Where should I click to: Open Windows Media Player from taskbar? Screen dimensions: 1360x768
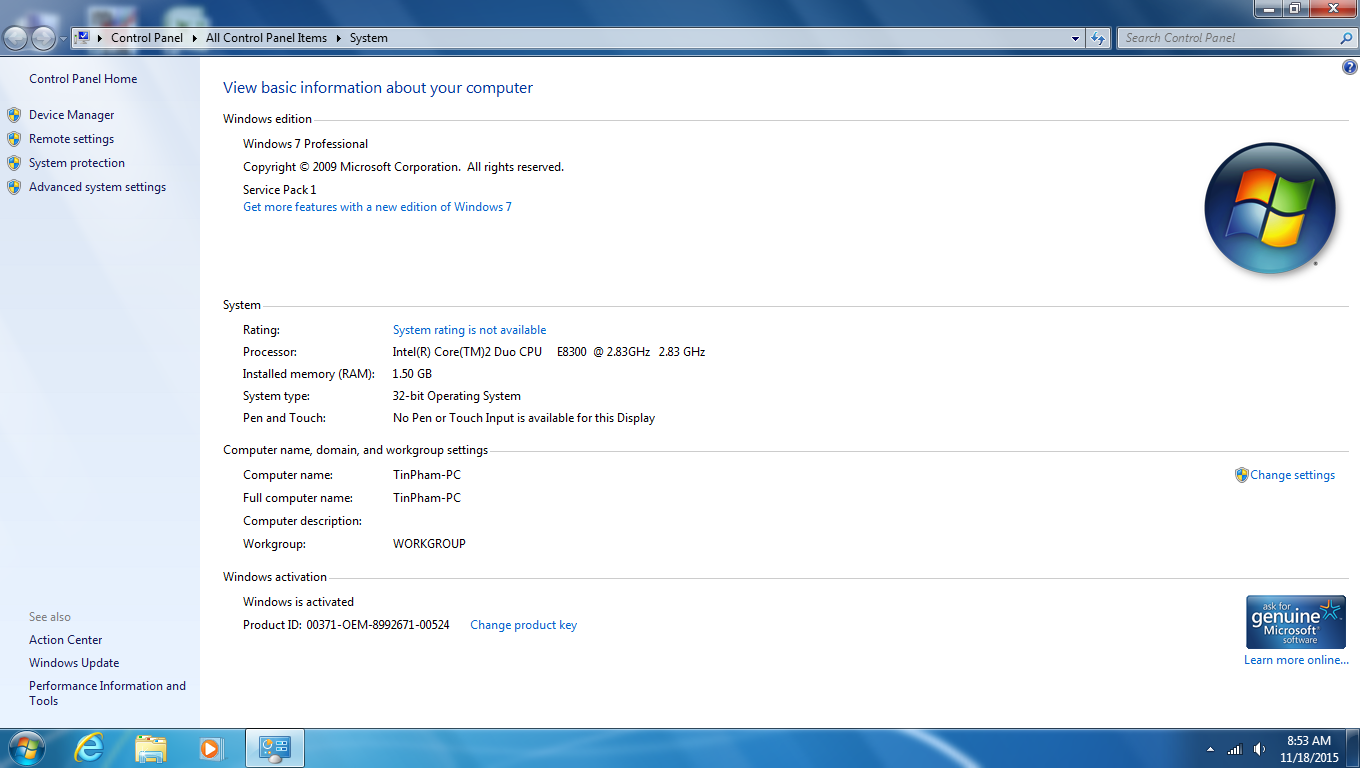pos(210,748)
